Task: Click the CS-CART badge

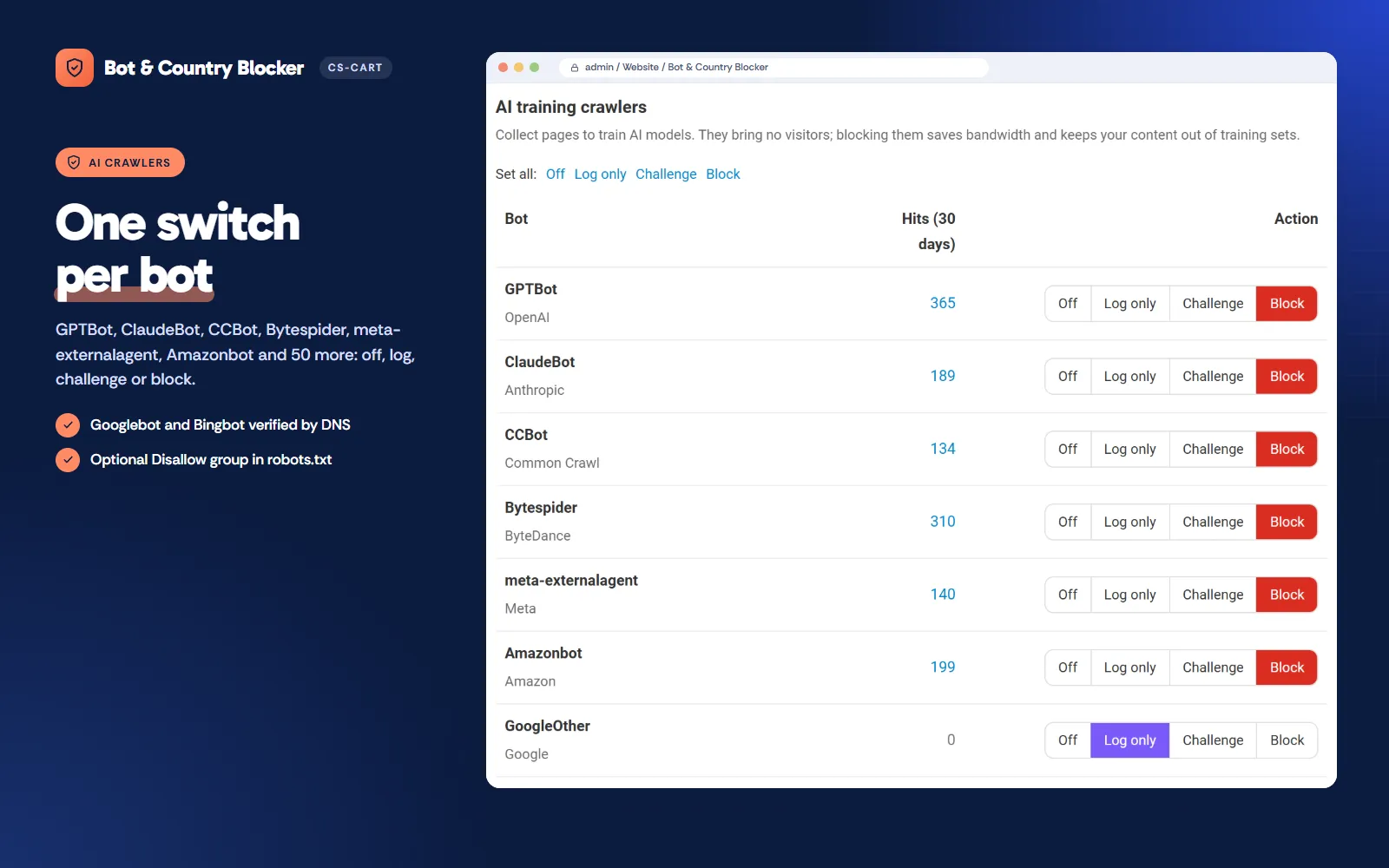Action: tap(355, 68)
